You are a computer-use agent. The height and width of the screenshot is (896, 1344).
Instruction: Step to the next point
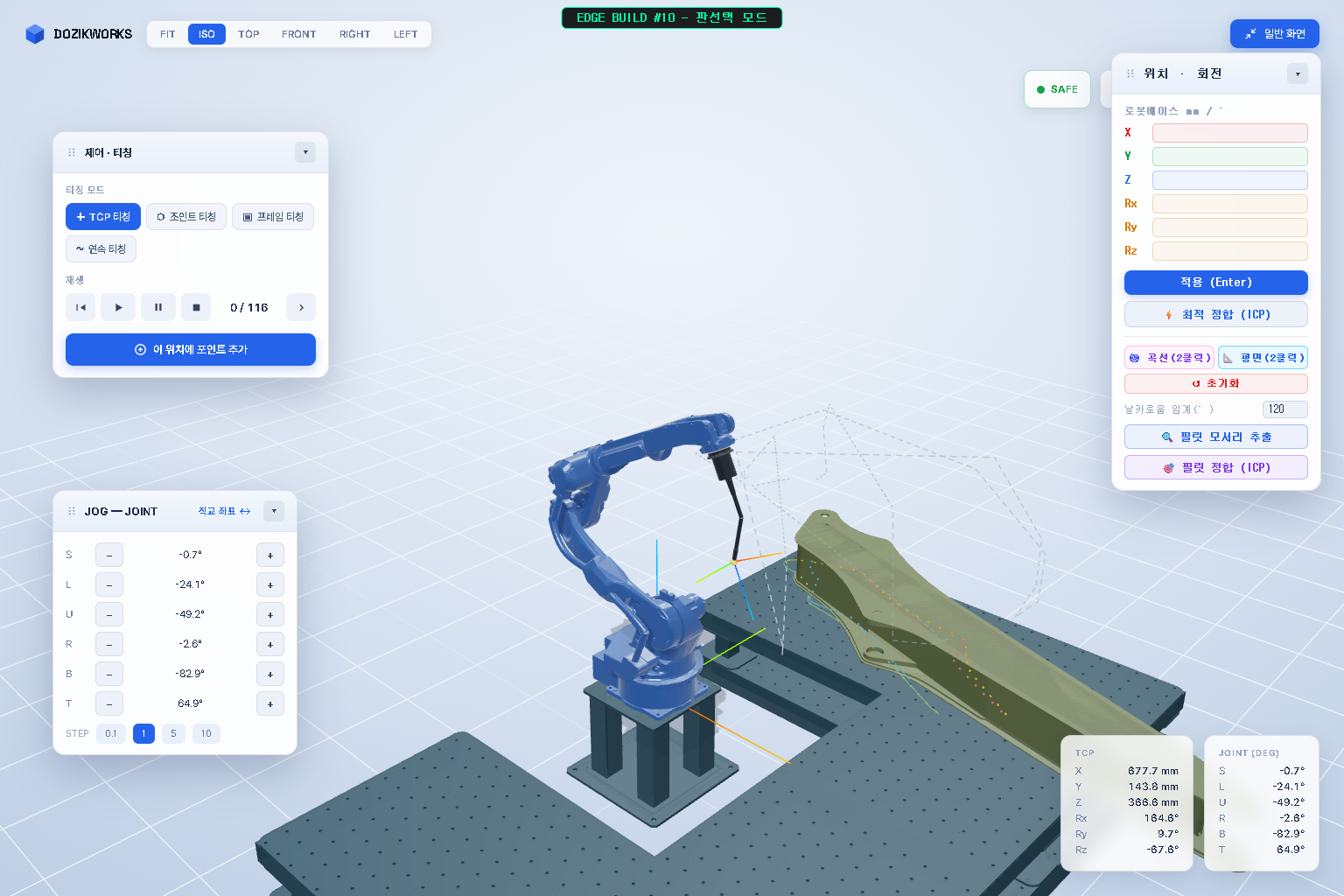click(x=301, y=307)
